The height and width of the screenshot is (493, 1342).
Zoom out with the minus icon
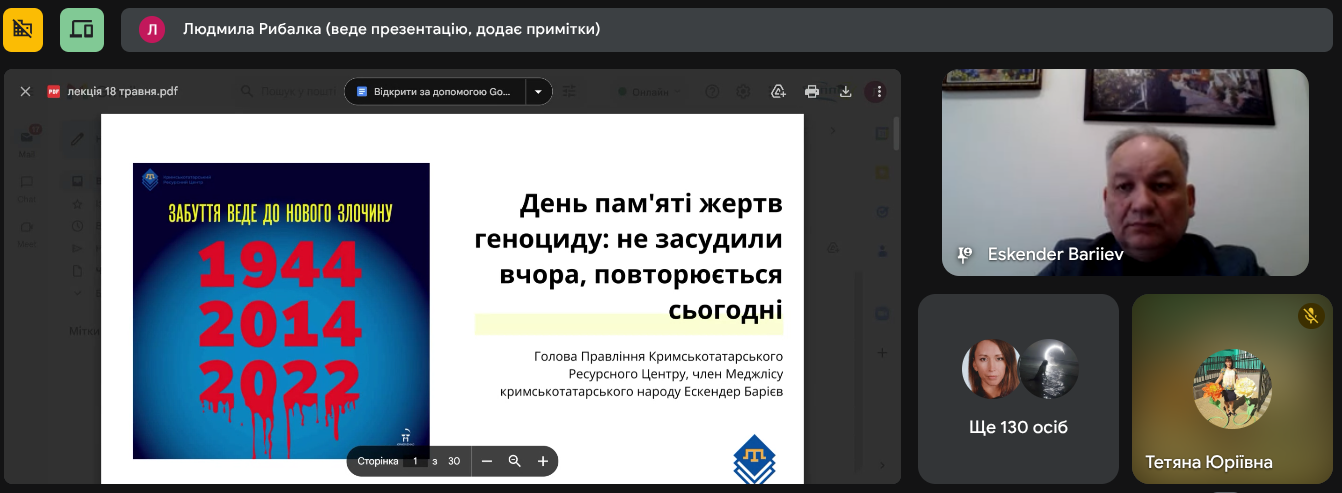pyautogui.click(x=487, y=461)
